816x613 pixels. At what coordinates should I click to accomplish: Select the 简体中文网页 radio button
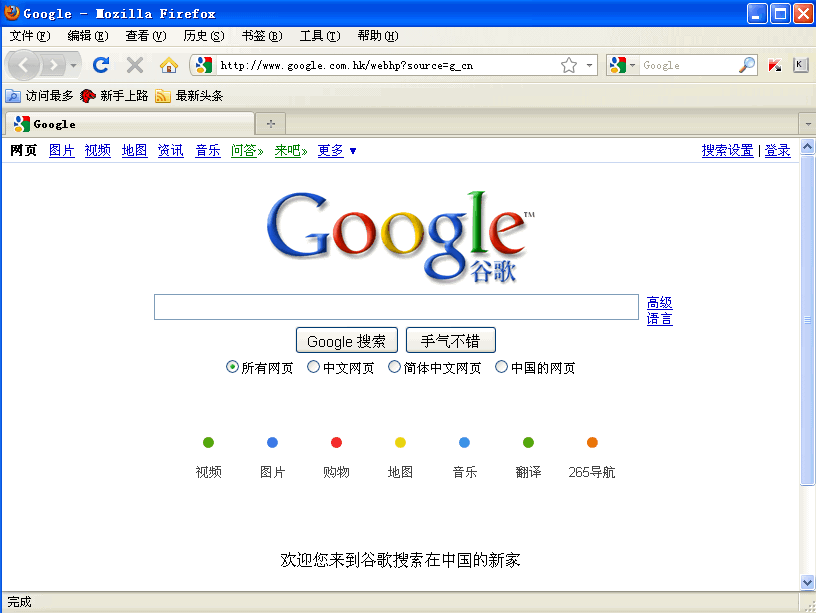click(394, 367)
